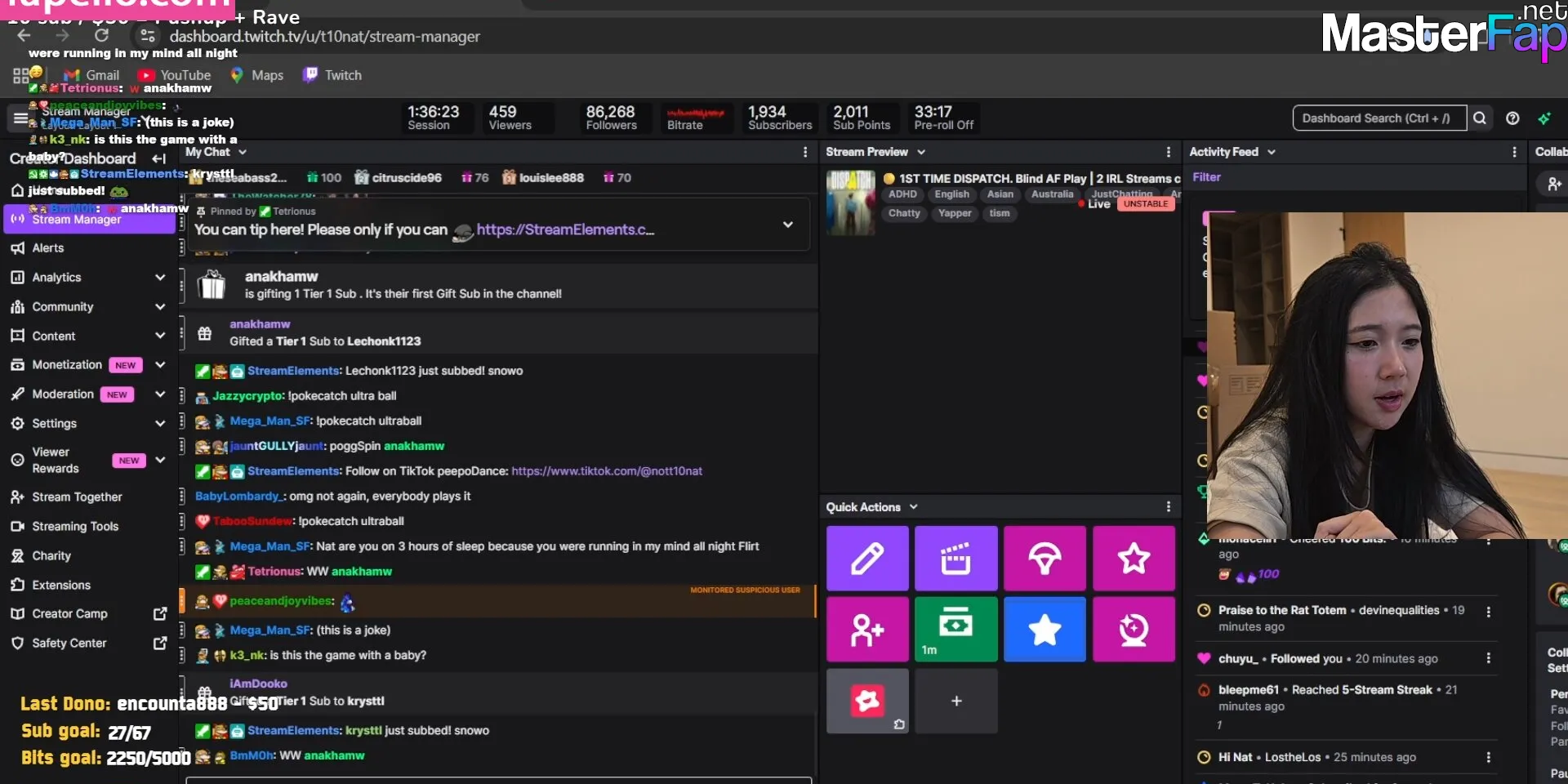The height and width of the screenshot is (784, 1568).
Task: Click the webcam sparkle quick action tile
Action: (x=1134, y=629)
